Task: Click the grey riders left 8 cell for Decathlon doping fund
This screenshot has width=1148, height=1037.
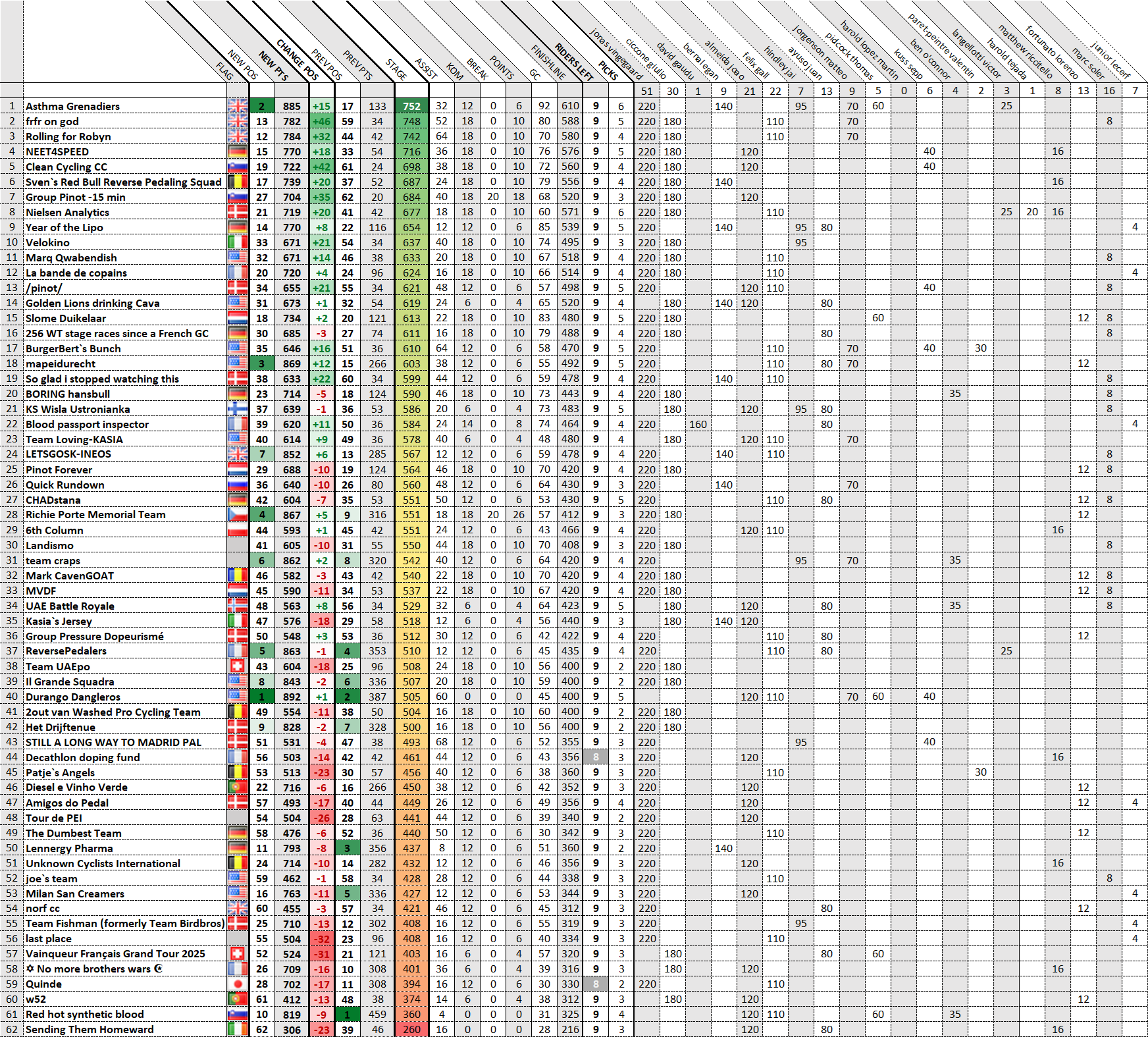Action: [596, 757]
